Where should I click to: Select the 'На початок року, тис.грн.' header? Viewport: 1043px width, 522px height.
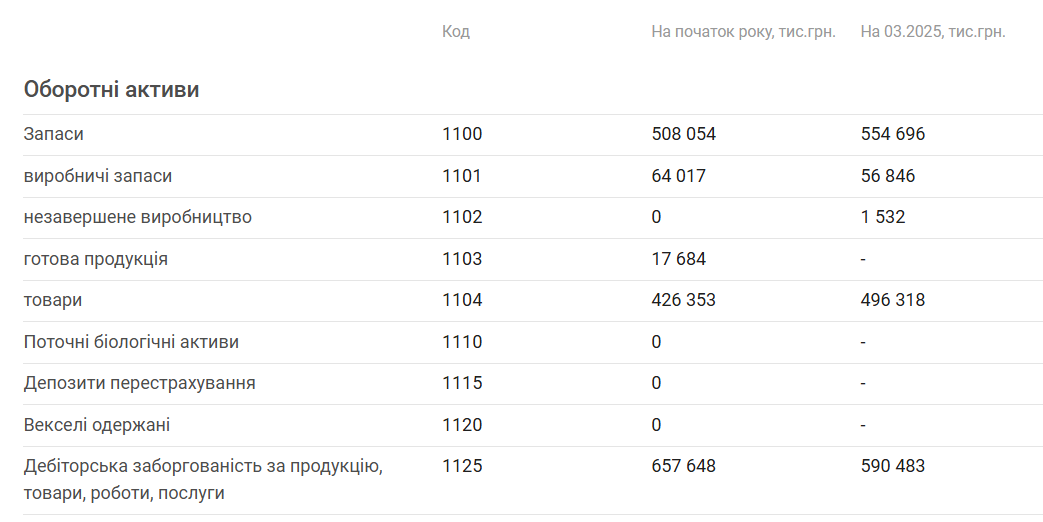coord(743,31)
